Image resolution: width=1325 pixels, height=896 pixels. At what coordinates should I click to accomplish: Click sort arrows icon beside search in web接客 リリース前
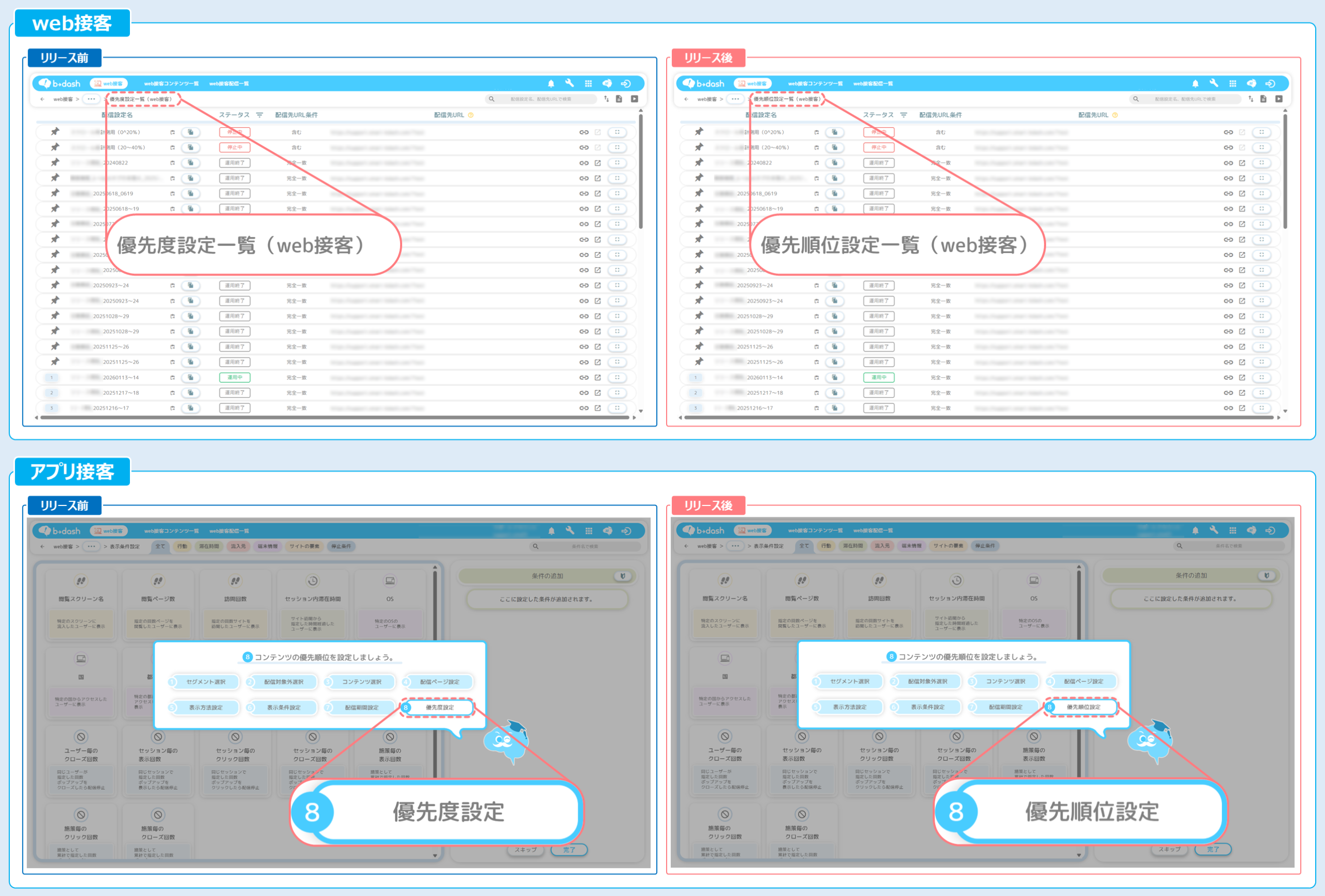click(606, 99)
